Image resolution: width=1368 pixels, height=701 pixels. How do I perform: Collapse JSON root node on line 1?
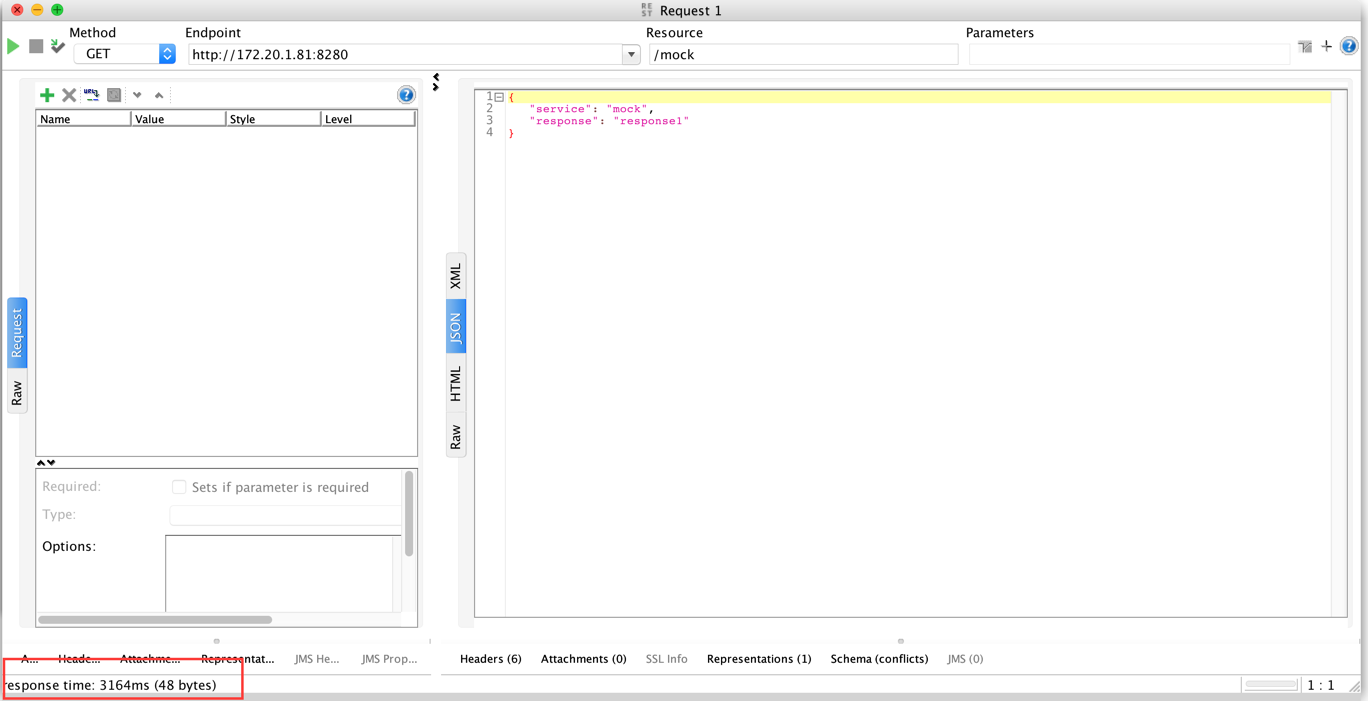tap(499, 97)
